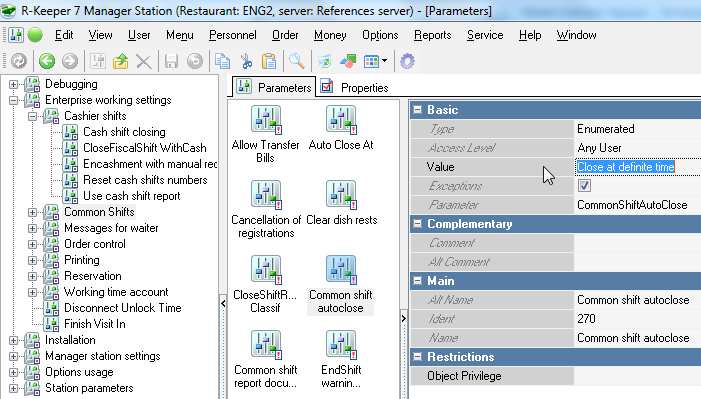Switch to the Properties tab
This screenshot has height=399, width=701.
[x=355, y=87]
